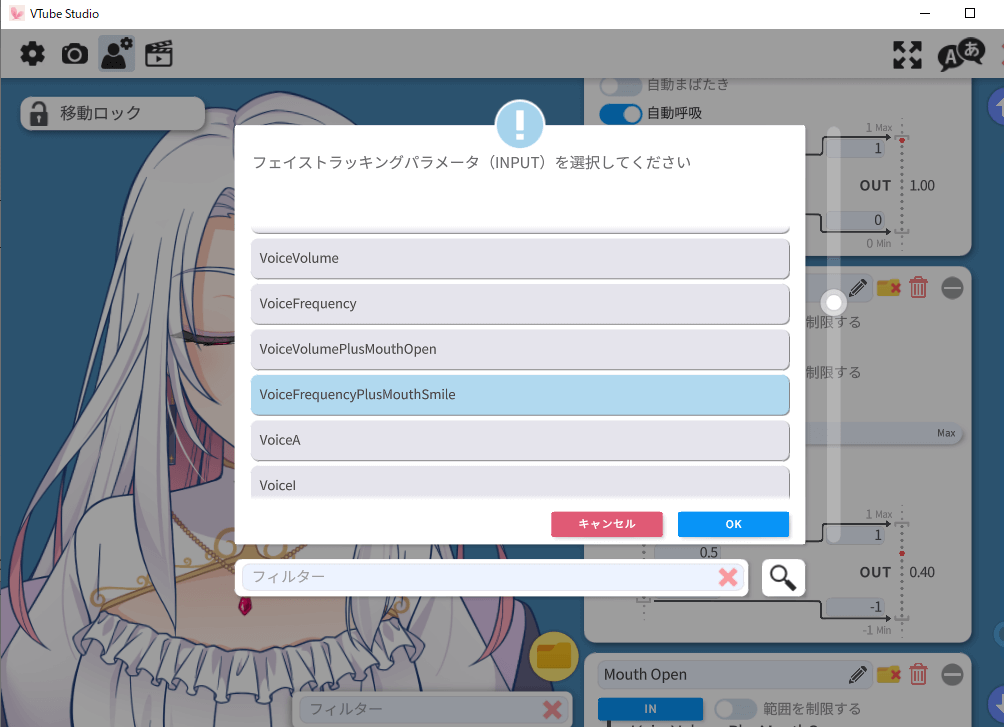Click the dialog list scrollbar handle
The width and height of the screenshot is (1004, 727).
834,302
